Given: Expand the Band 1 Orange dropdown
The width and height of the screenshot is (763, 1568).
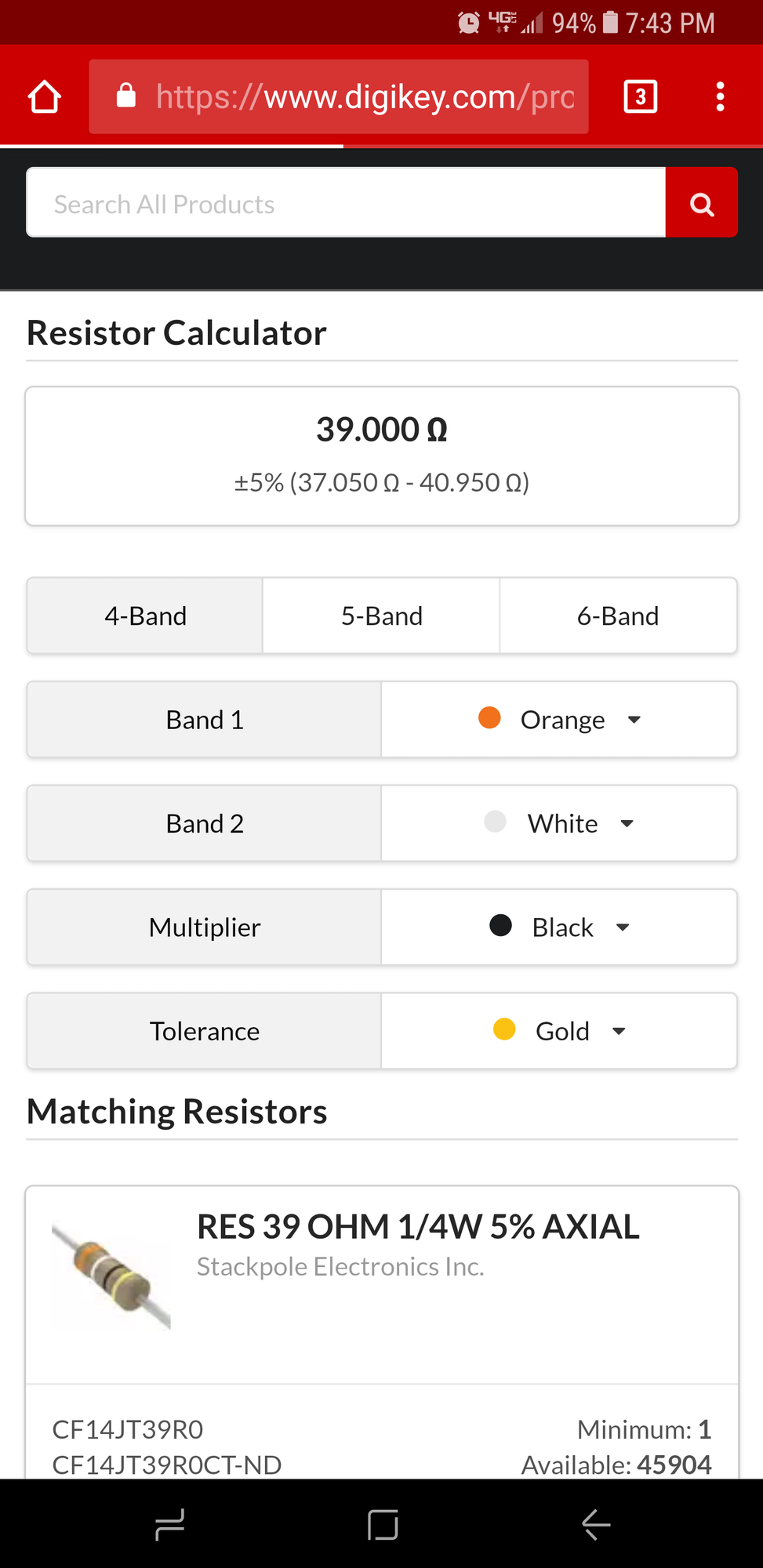Looking at the screenshot, I should pyautogui.click(x=559, y=720).
